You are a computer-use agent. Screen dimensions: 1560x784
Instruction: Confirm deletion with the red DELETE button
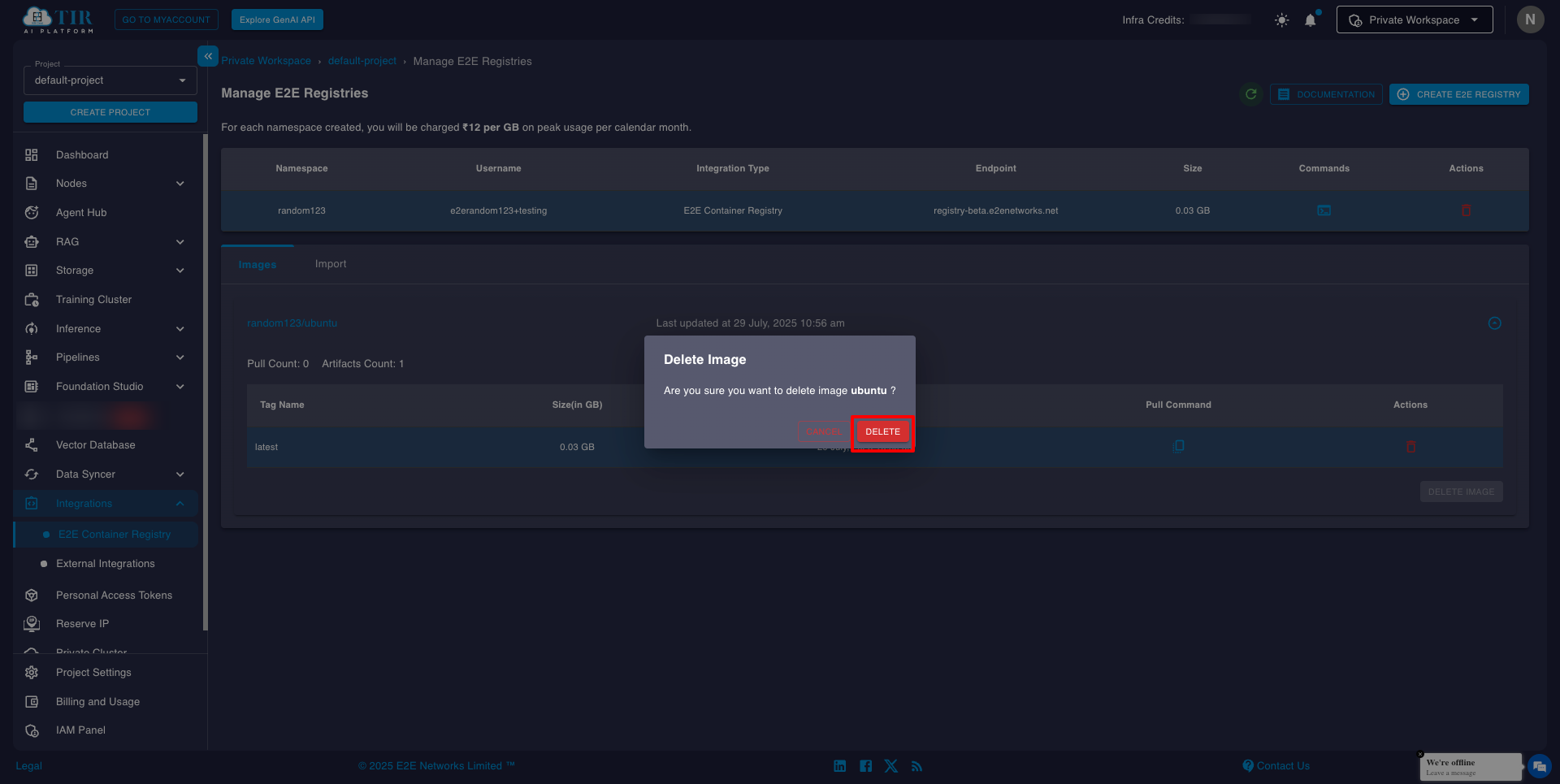(882, 431)
